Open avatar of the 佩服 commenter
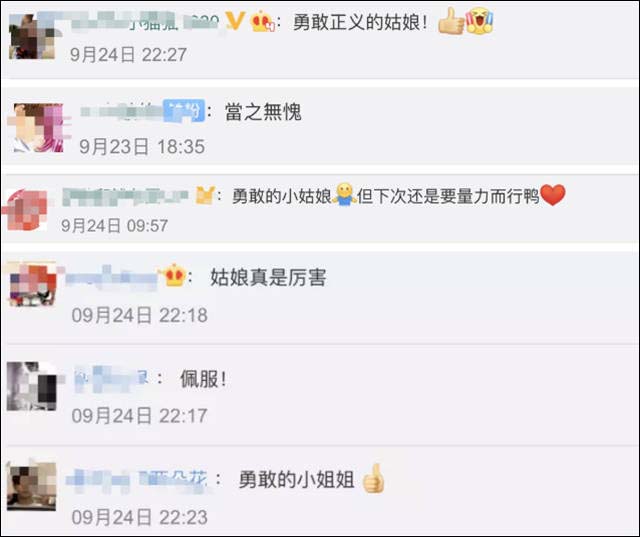 pyautogui.click(x=32, y=386)
